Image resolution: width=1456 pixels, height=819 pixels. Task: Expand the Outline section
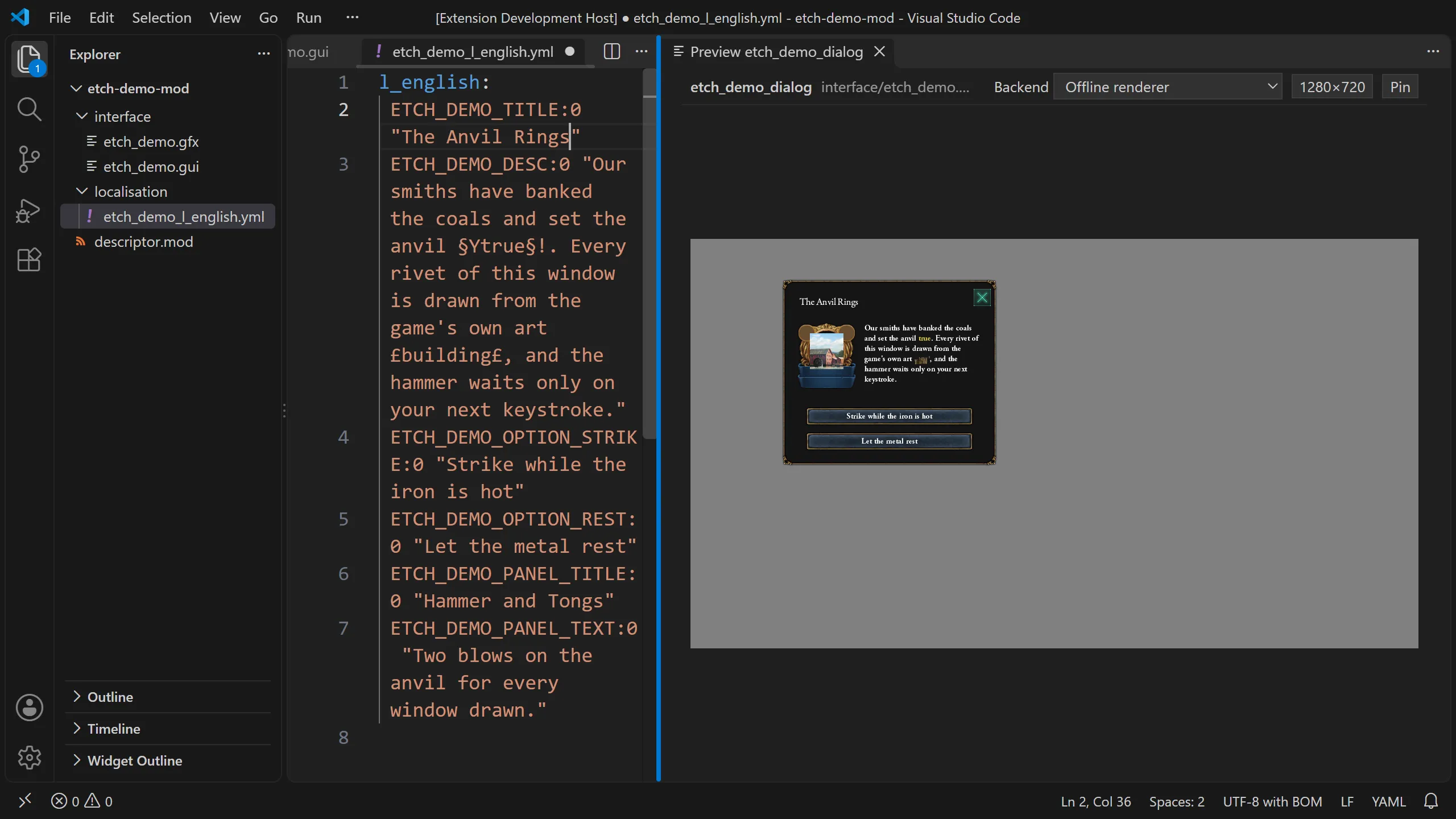pyautogui.click(x=167, y=697)
